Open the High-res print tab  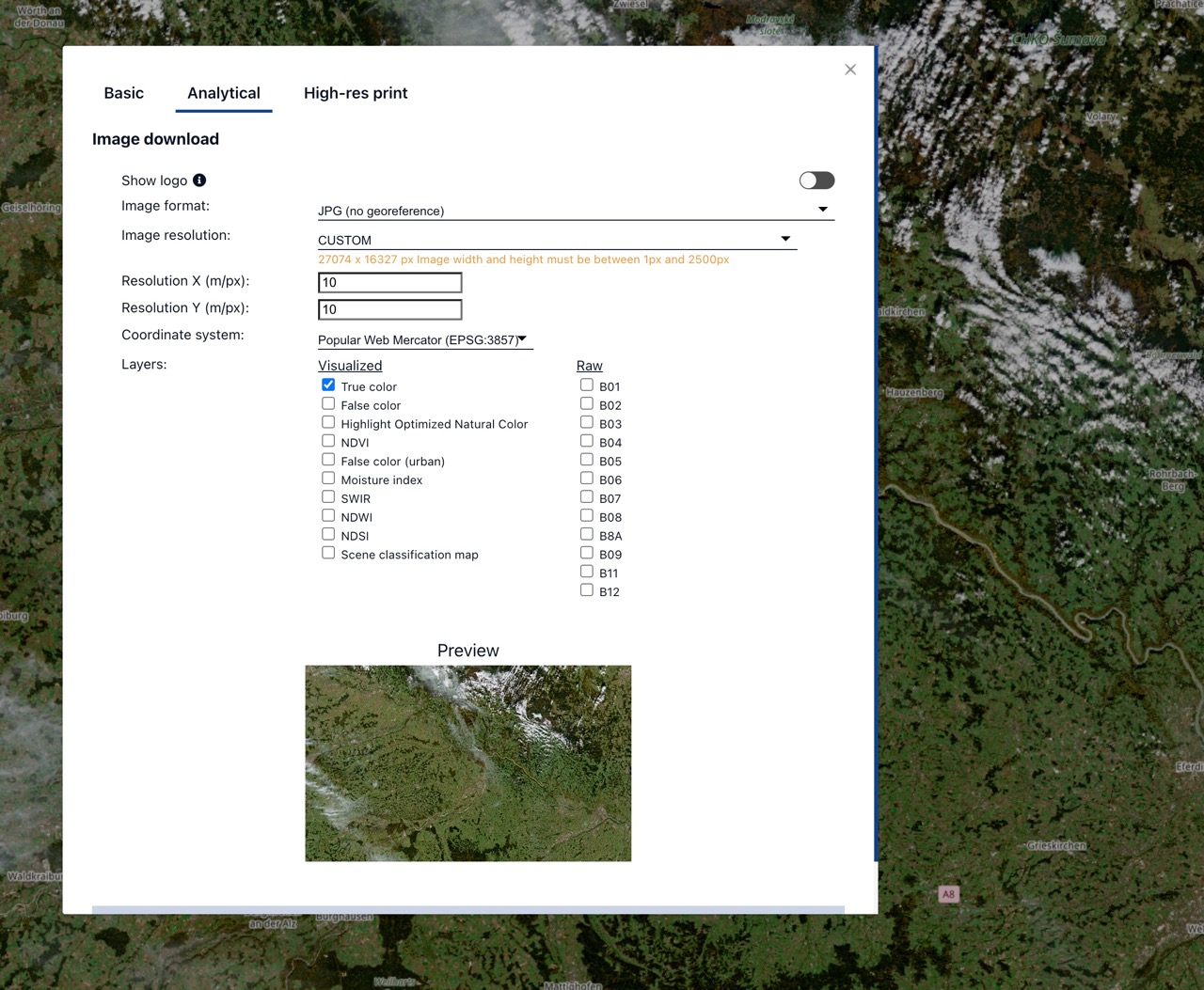pos(356,93)
